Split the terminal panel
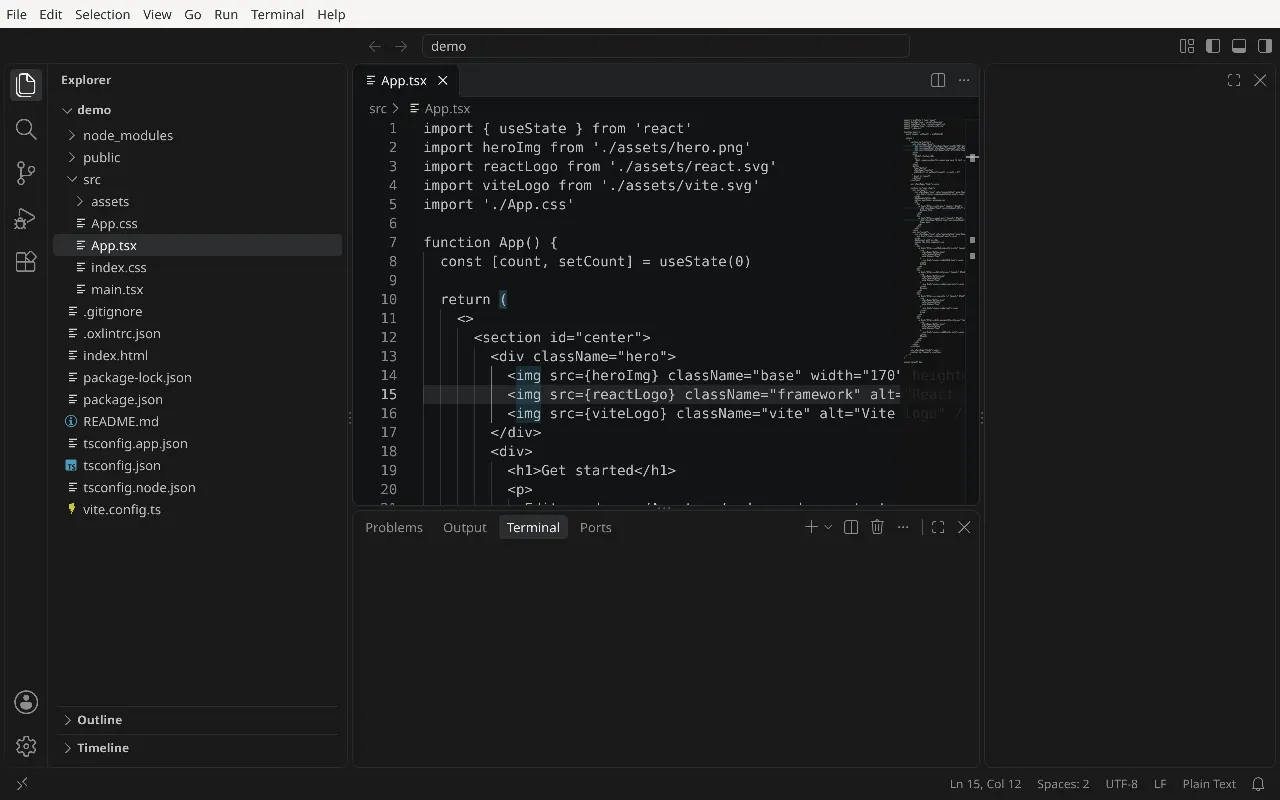The width and height of the screenshot is (1280, 800). [851, 527]
